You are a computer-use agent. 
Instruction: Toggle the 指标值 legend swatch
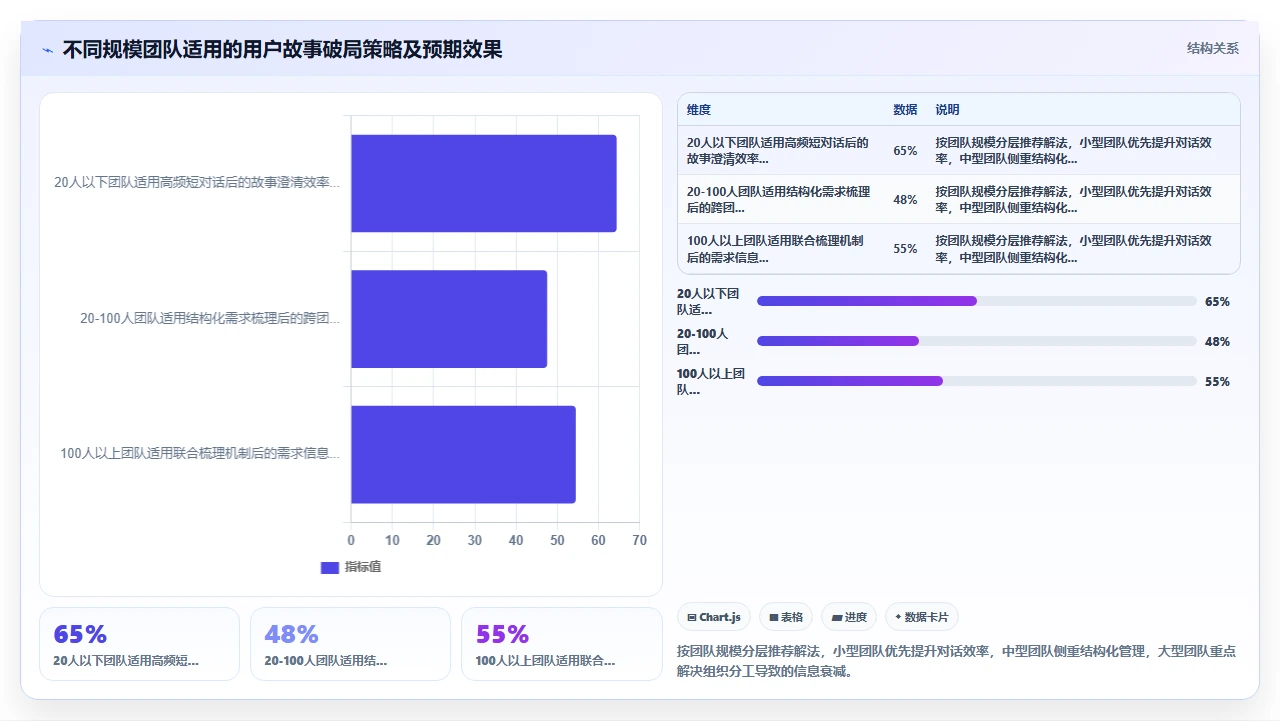point(330,567)
